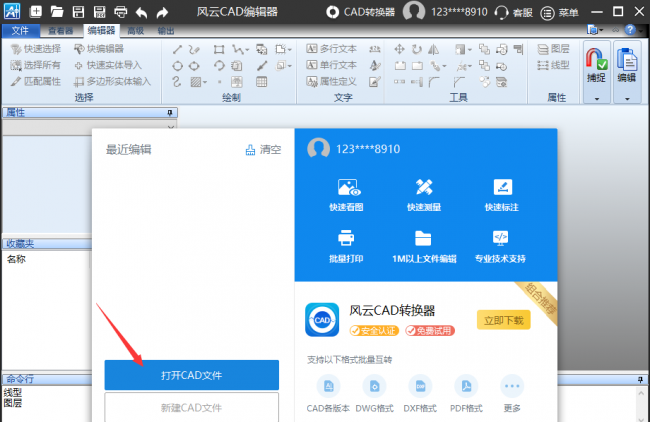Open the 菜单 menu
The width and height of the screenshot is (650, 422).
pos(559,13)
